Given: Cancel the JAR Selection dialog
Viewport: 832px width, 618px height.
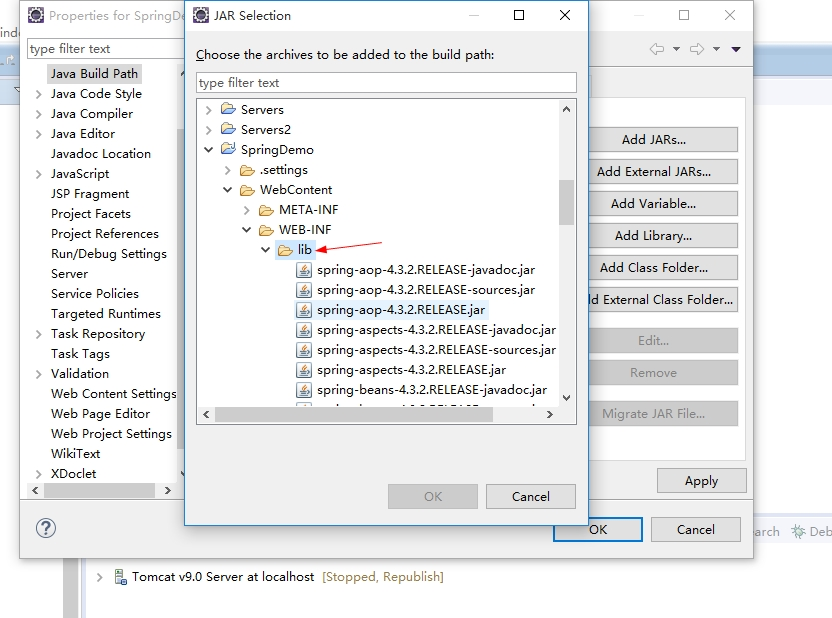Looking at the screenshot, I should pyautogui.click(x=531, y=497).
